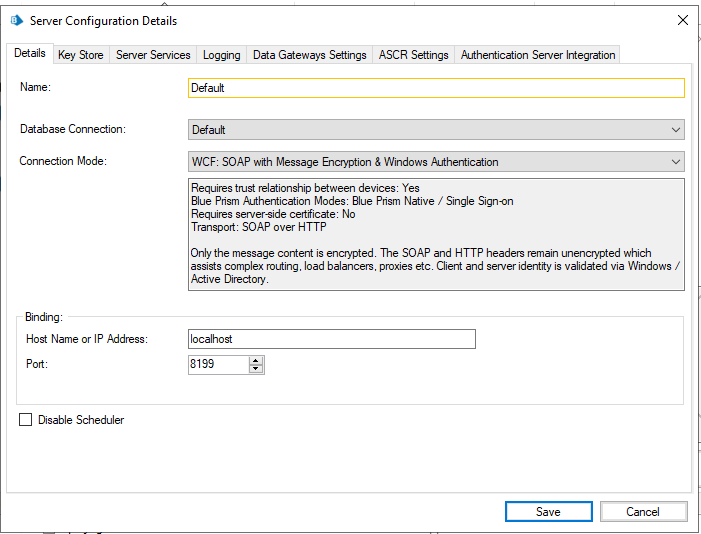Switch to the ASCR Settings tab
The height and width of the screenshot is (534, 701).
click(413, 55)
